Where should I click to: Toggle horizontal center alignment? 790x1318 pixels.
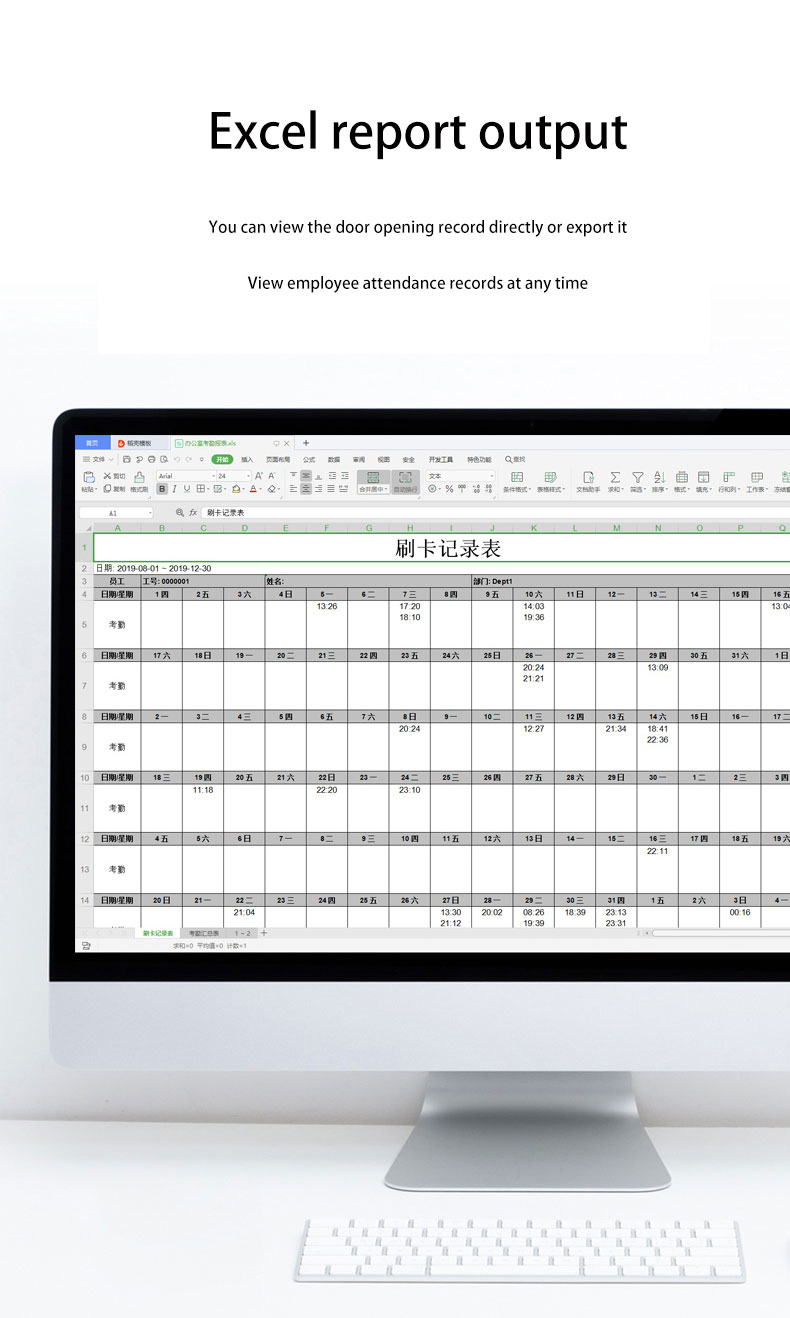pyautogui.click(x=306, y=489)
